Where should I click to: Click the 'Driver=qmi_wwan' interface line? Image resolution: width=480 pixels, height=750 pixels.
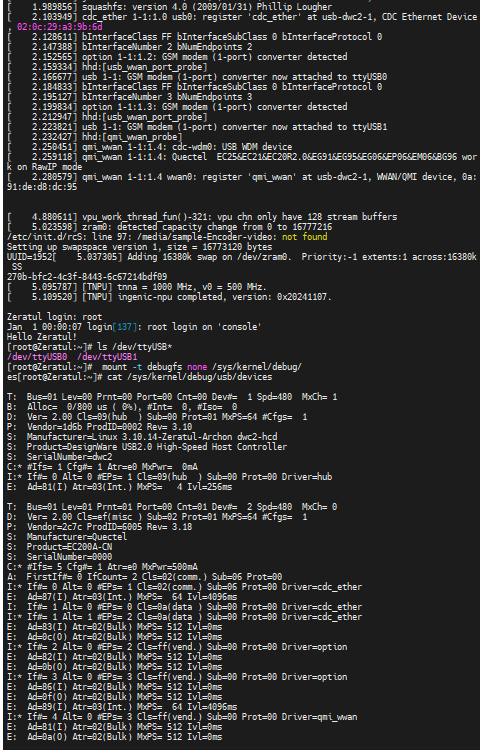coord(182,717)
